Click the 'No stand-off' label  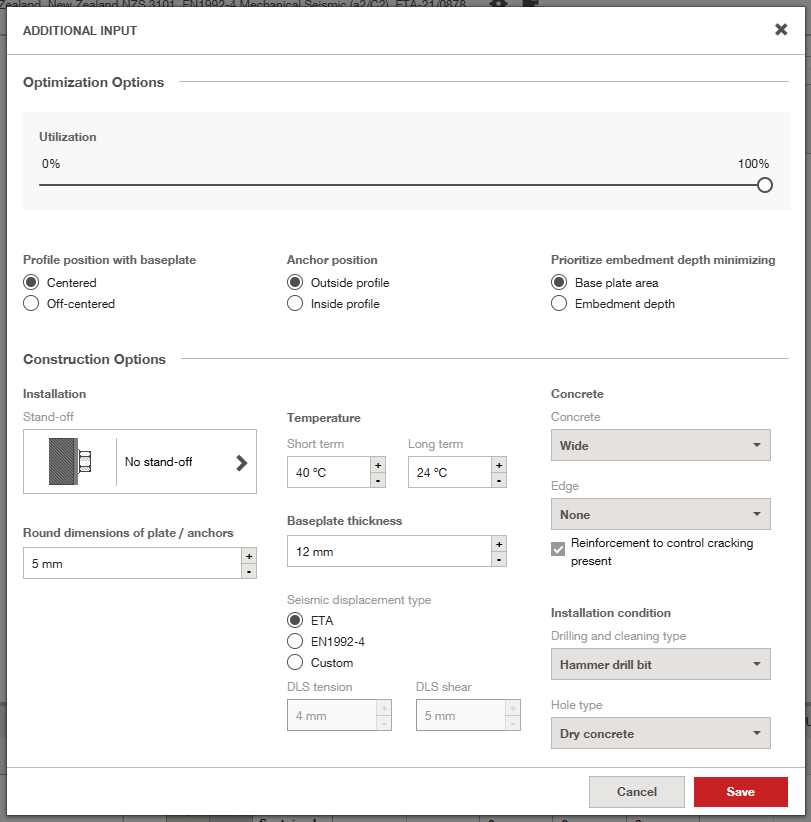[158, 462]
